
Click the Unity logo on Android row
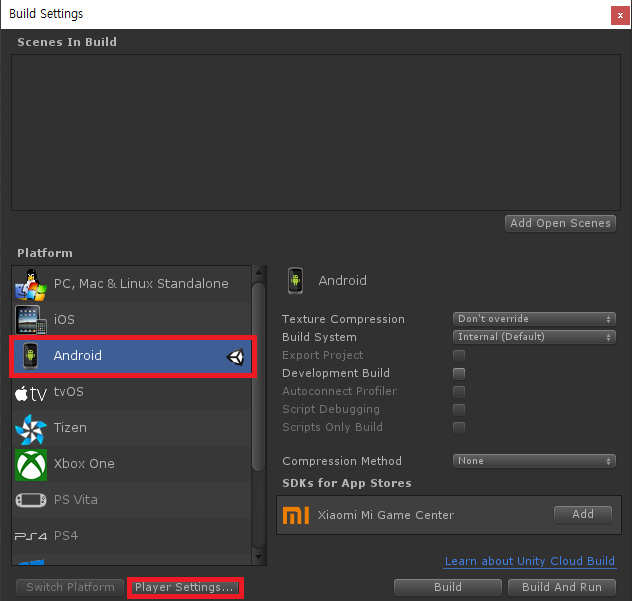[235, 357]
